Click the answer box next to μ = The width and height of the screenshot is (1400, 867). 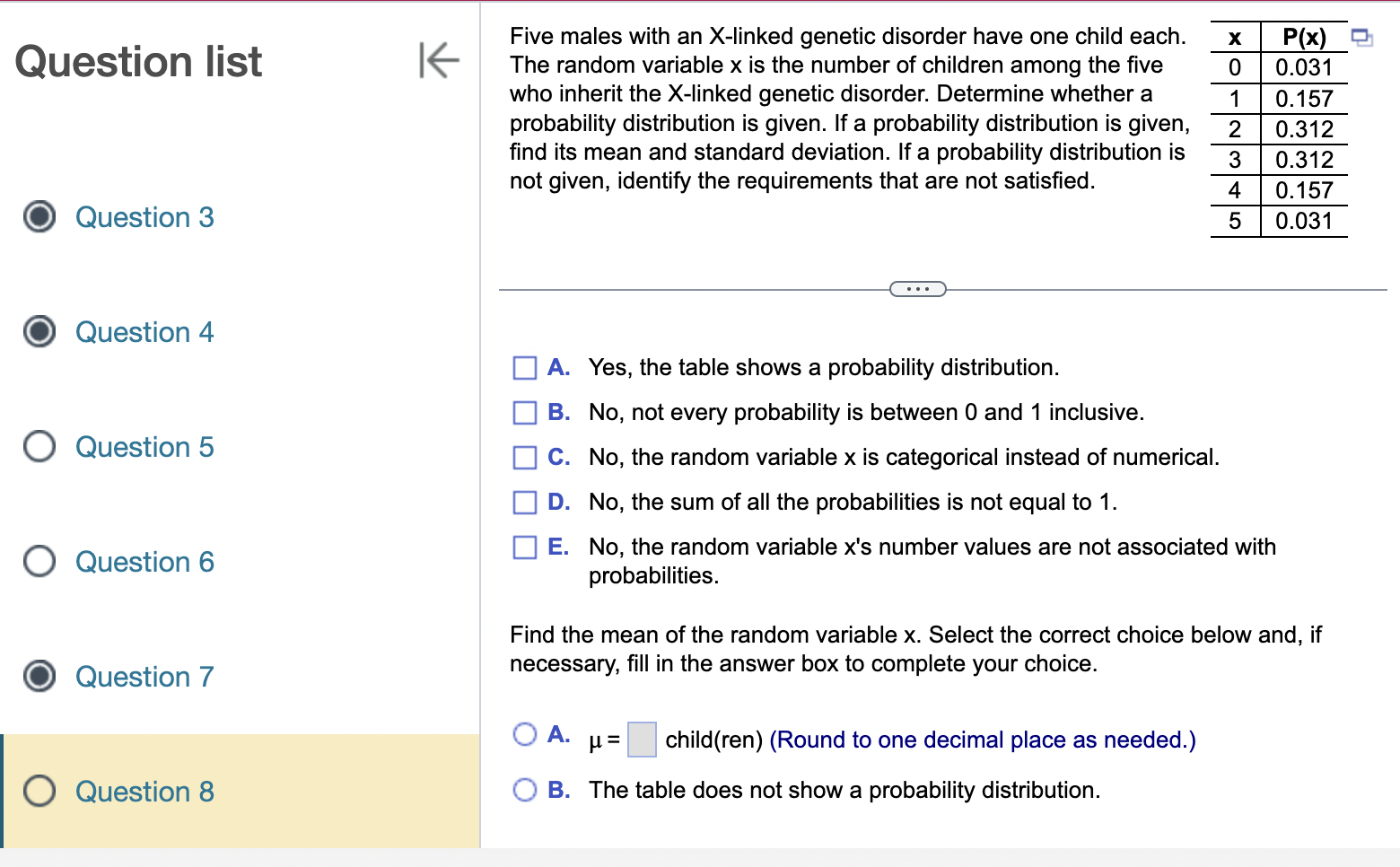coord(641,740)
